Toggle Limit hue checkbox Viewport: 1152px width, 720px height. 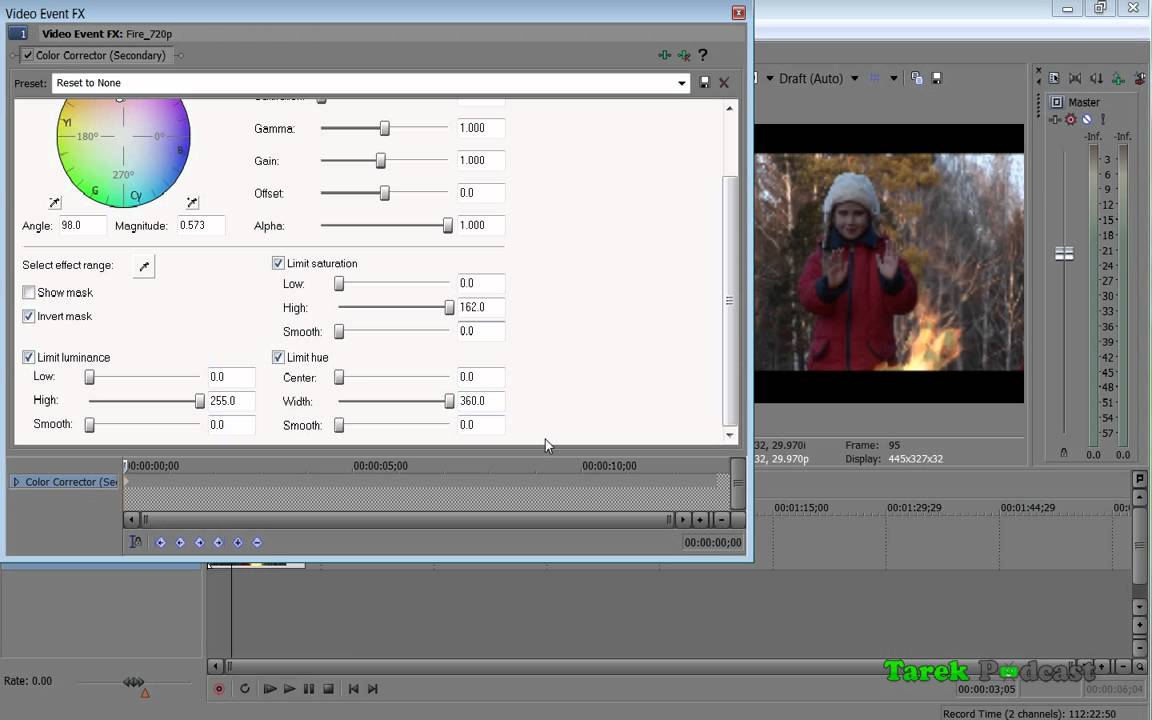pyautogui.click(x=278, y=357)
